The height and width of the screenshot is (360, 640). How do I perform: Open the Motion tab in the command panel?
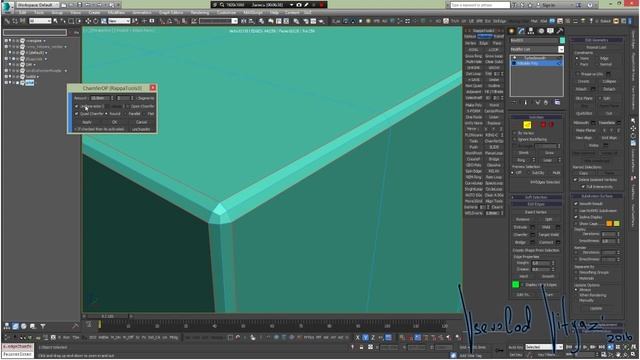[541, 31]
